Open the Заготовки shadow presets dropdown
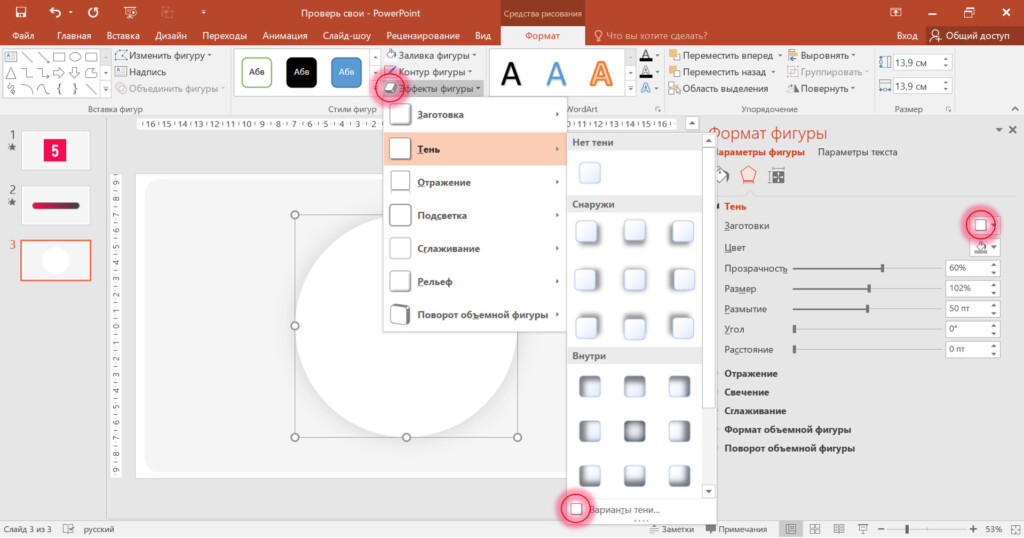This screenshot has width=1024, height=538. [983, 225]
